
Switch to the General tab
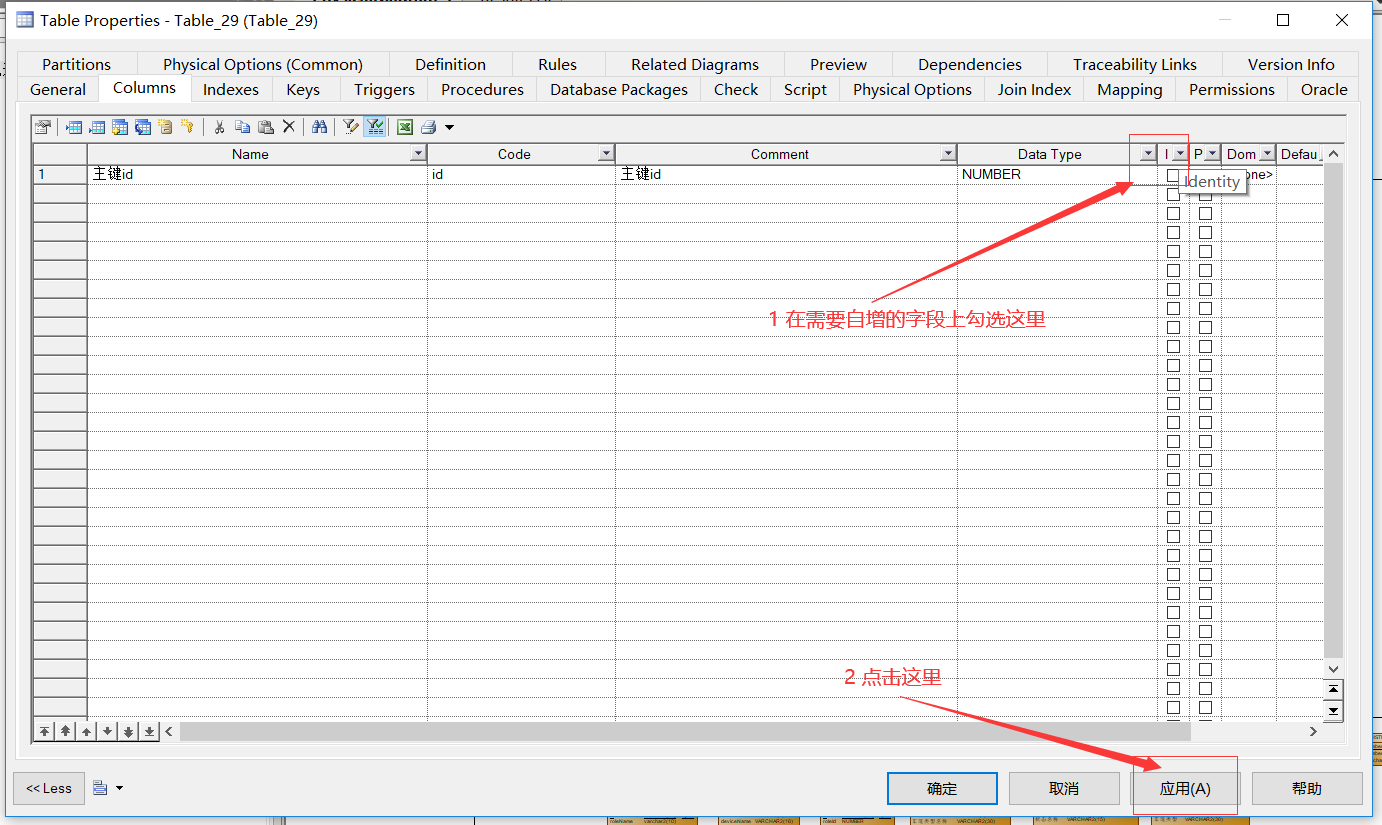[58, 89]
